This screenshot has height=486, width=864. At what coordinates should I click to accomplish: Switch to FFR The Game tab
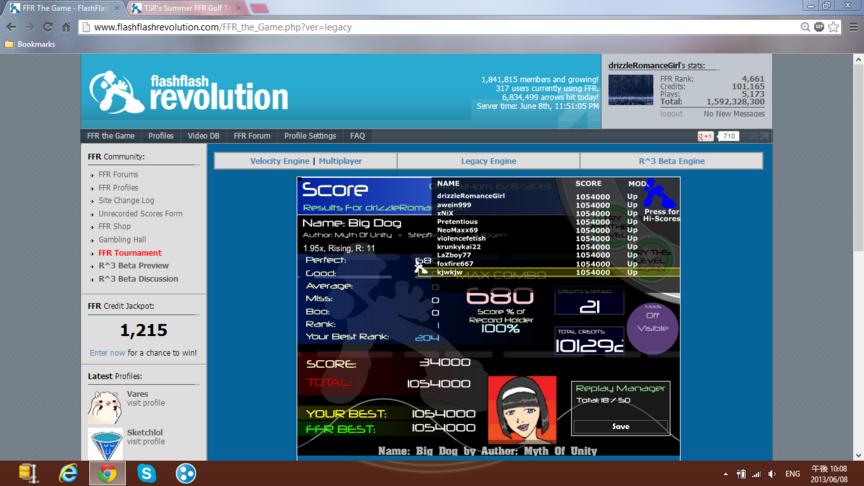pos(65,8)
